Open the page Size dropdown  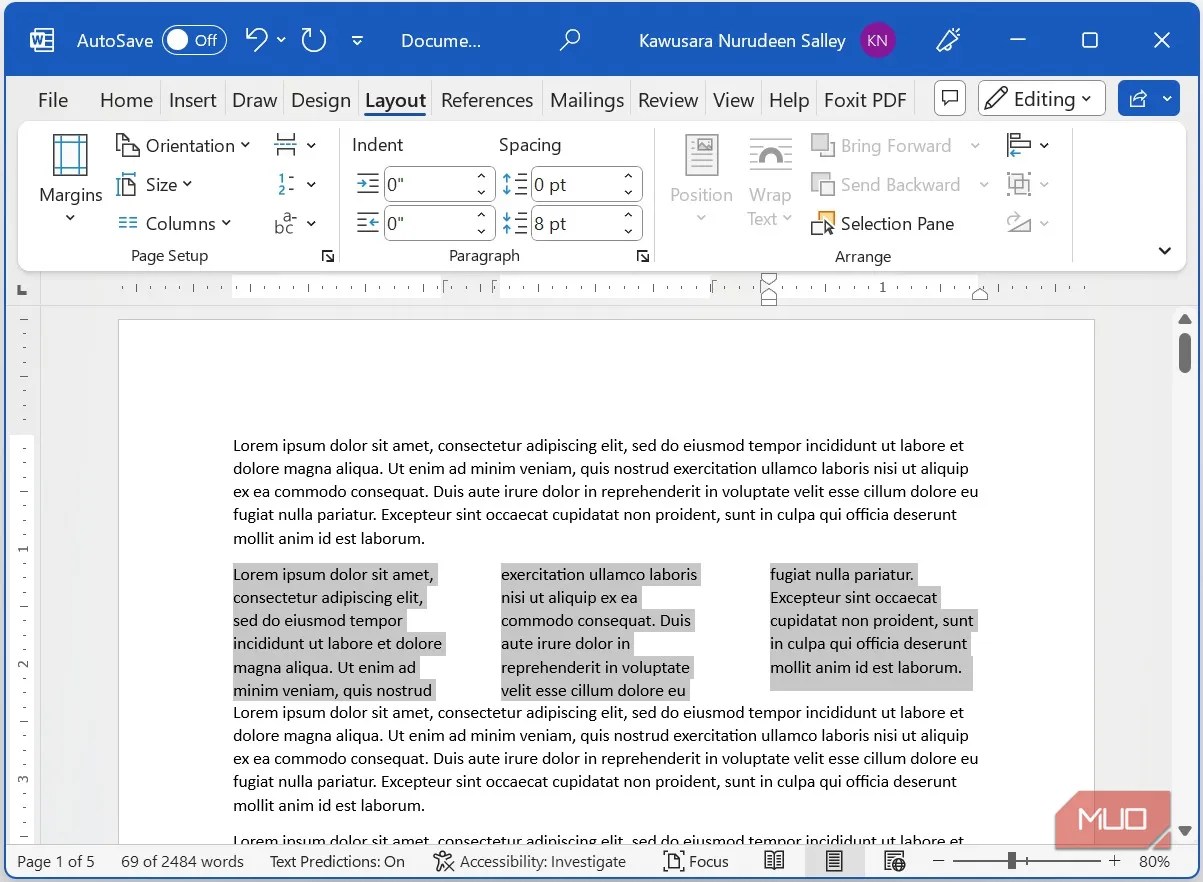point(155,184)
